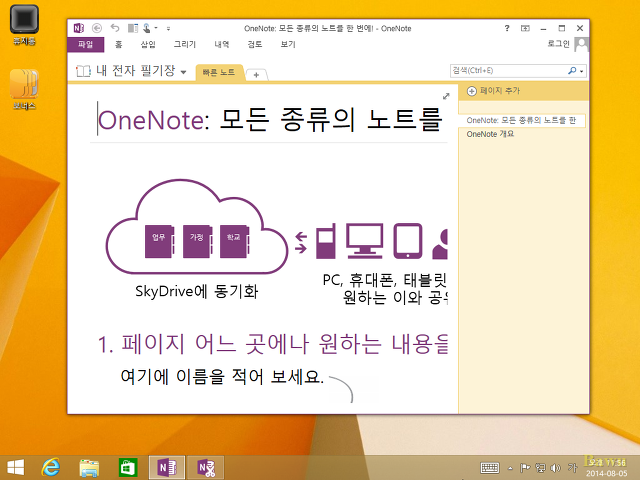The width and height of the screenshot is (640, 480).
Task: Click the plus tab to add section
Action: point(256,75)
